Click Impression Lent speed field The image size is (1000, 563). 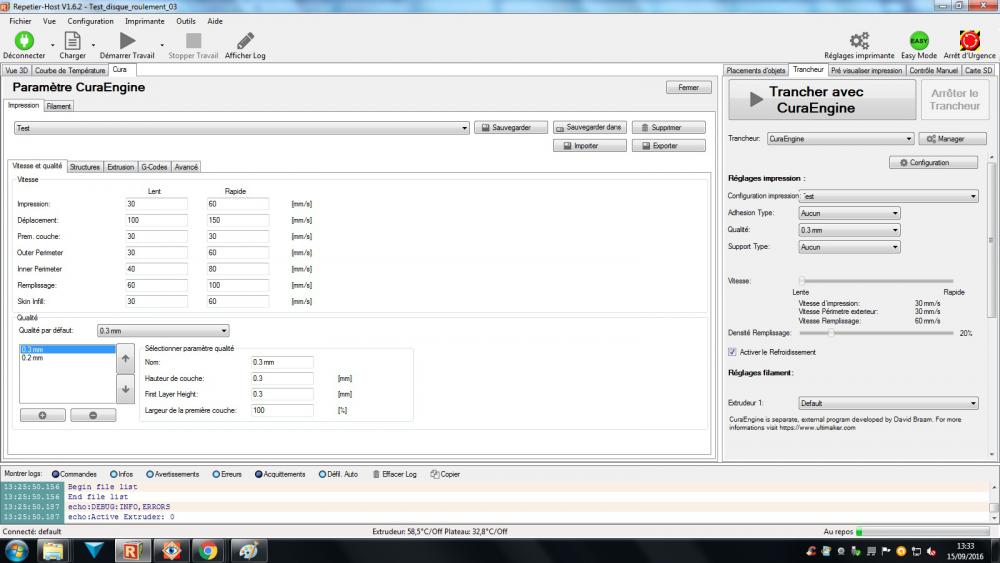pos(156,204)
